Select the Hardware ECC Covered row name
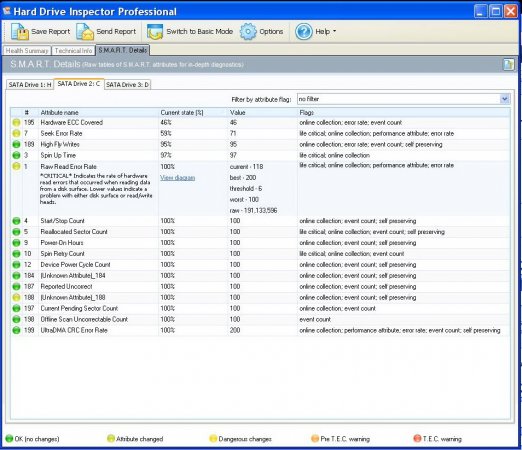This screenshot has width=522, height=450. click(x=71, y=122)
